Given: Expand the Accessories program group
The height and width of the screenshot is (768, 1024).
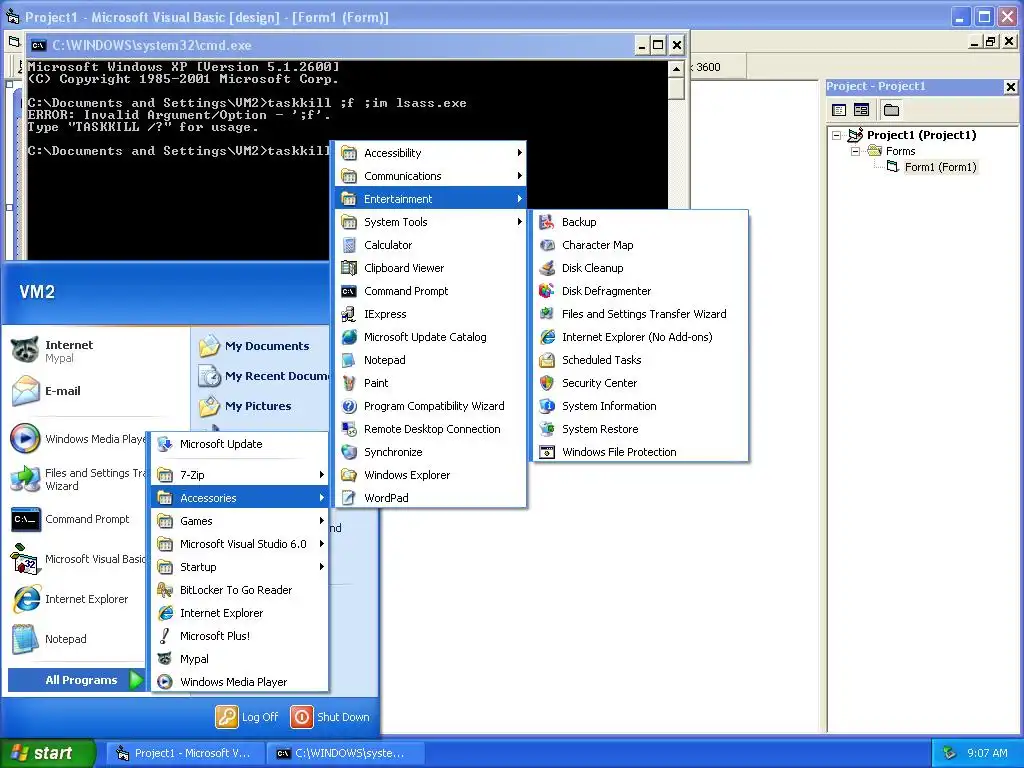Looking at the screenshot, I should pos(240,498).
